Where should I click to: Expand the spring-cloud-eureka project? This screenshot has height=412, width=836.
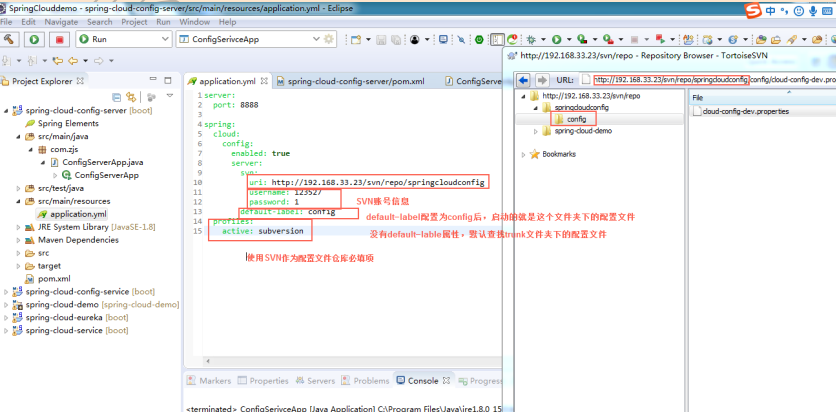[6, 318]
